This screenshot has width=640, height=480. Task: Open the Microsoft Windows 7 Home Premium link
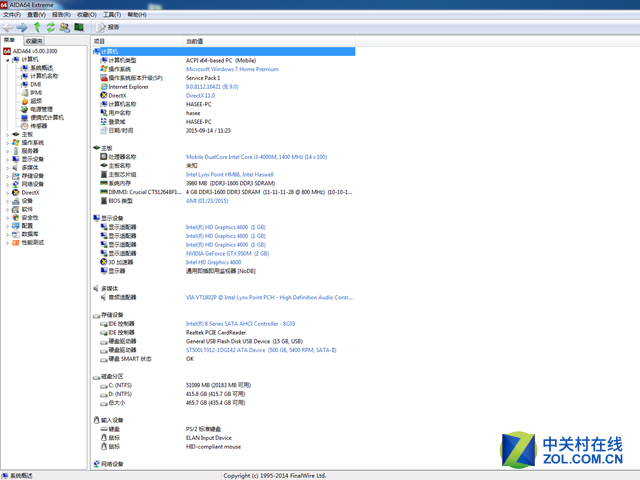point(232,69)
